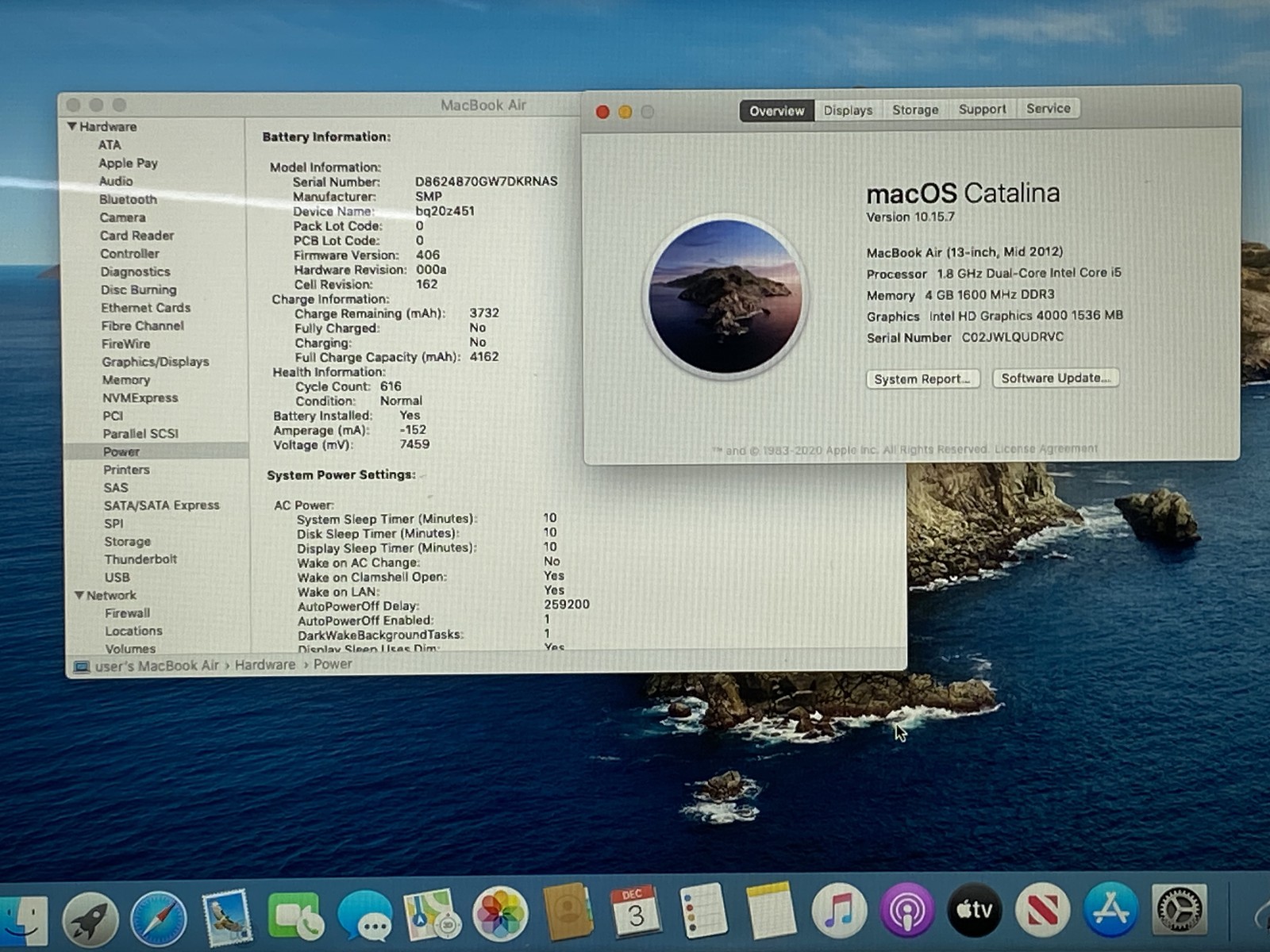Open the App Store dock icon

[x=1111, y=911]
